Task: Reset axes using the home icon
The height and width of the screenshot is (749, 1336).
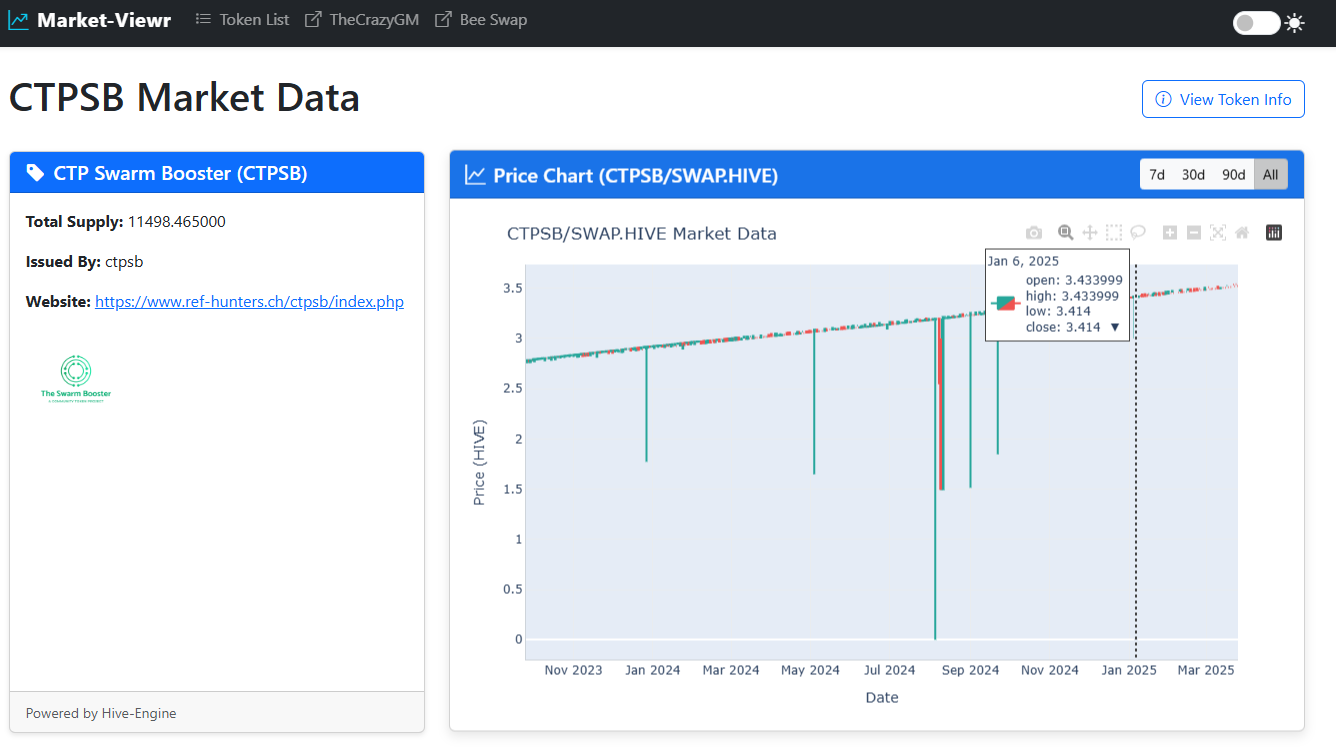Action: tap(1242, 233)
